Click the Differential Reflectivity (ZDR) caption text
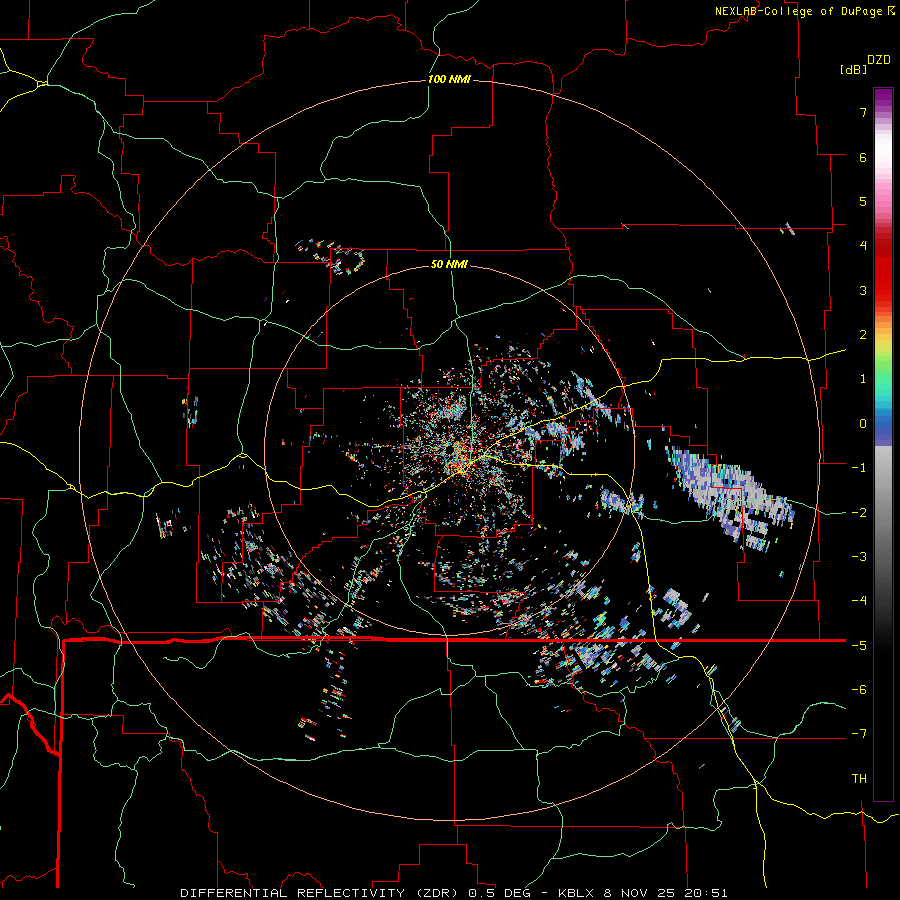 pos(321,893)
